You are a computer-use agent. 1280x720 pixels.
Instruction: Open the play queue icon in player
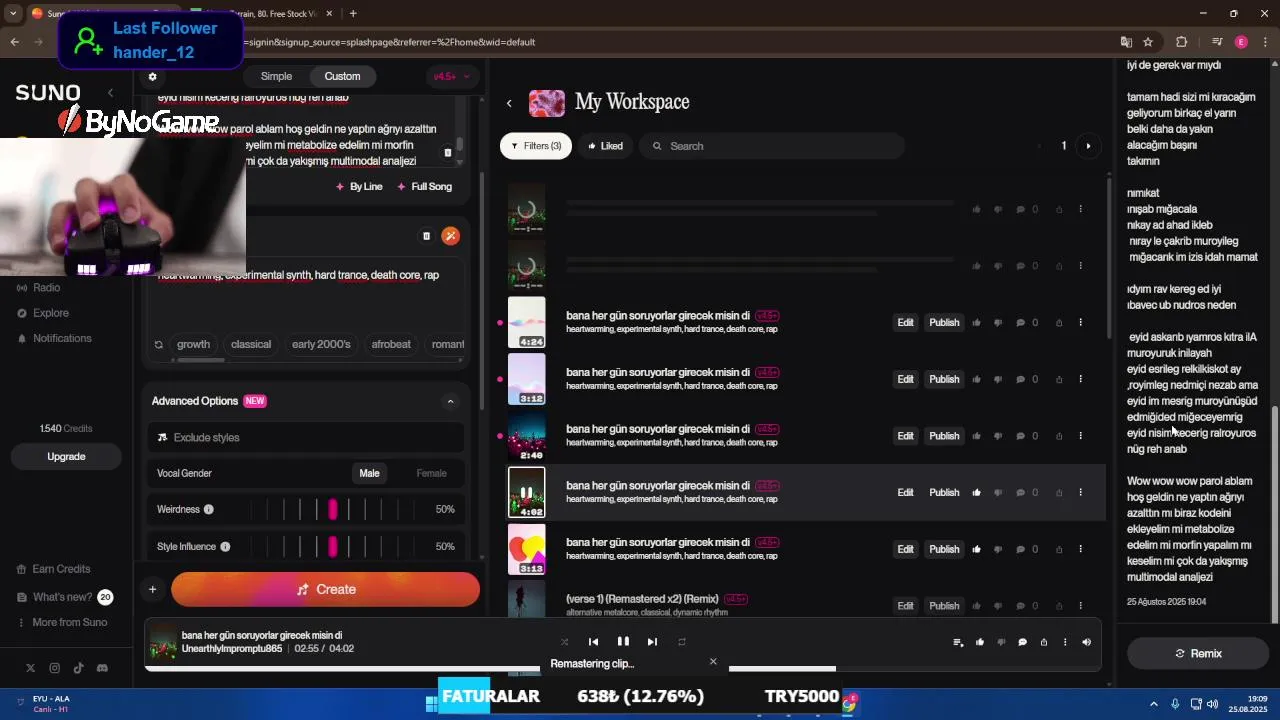[958, 642]
